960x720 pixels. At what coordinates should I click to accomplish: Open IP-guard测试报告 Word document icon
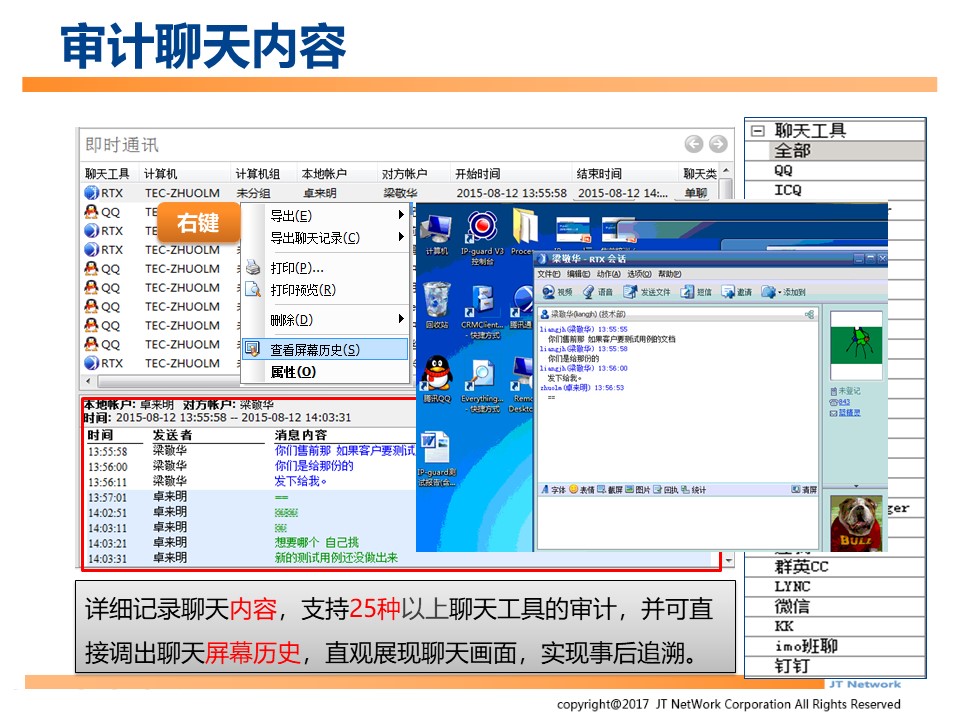point(437,459)
